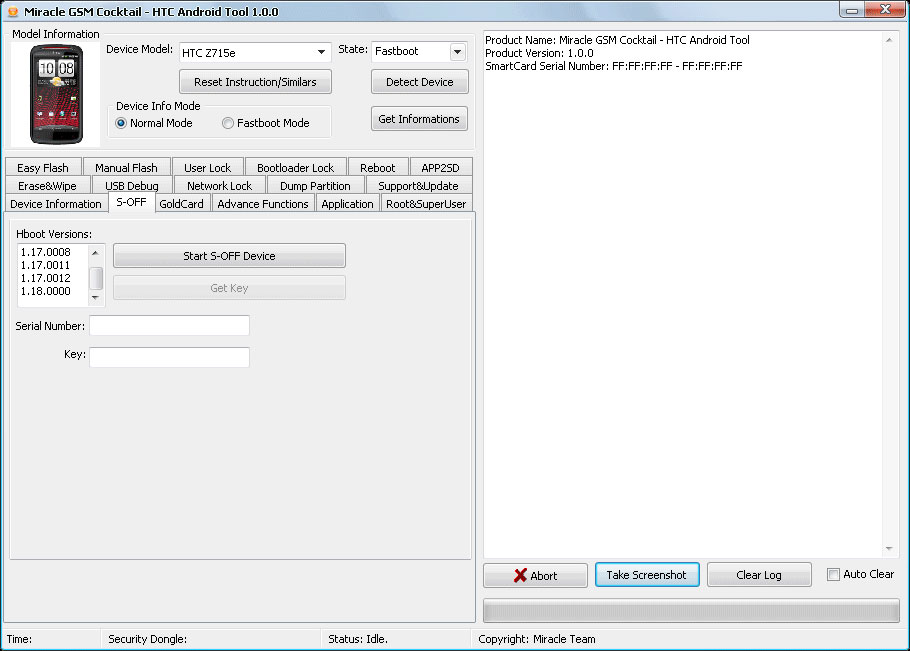Select Hboot version 1.17.0012

pyautogui.click(x=46, y=278)
